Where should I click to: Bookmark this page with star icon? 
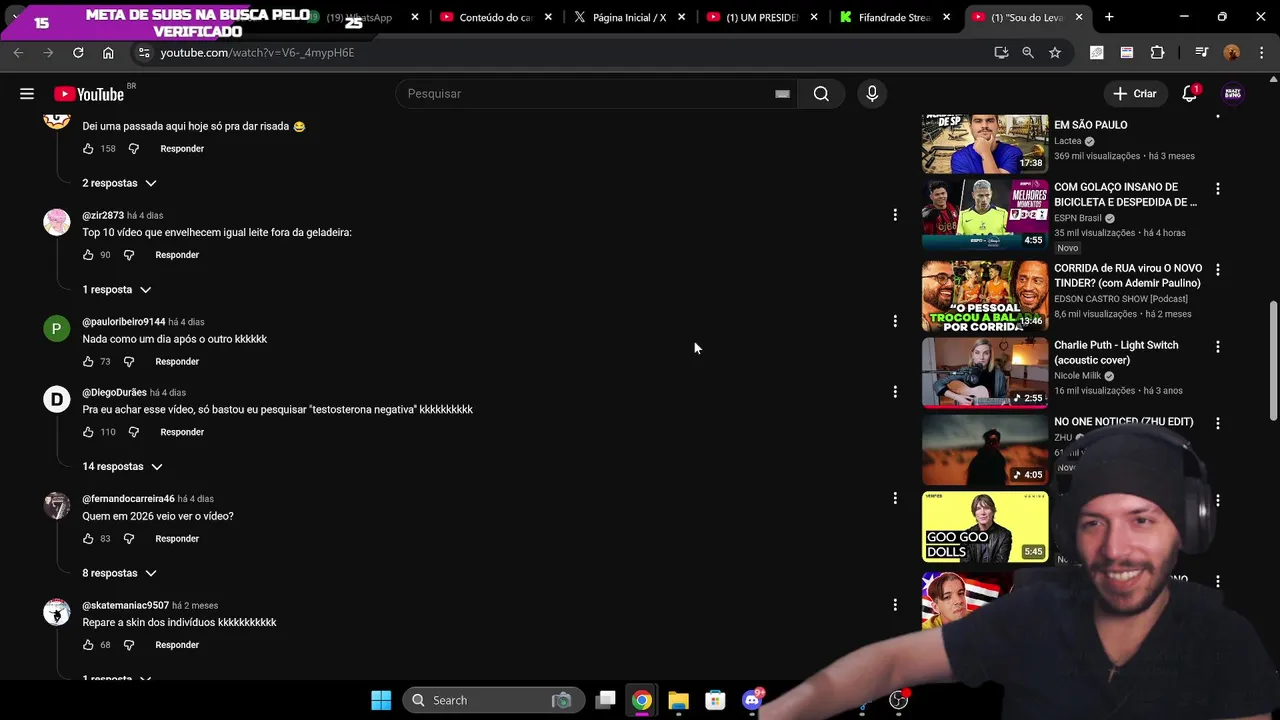pyautogui.click(x=1055, y=53)
